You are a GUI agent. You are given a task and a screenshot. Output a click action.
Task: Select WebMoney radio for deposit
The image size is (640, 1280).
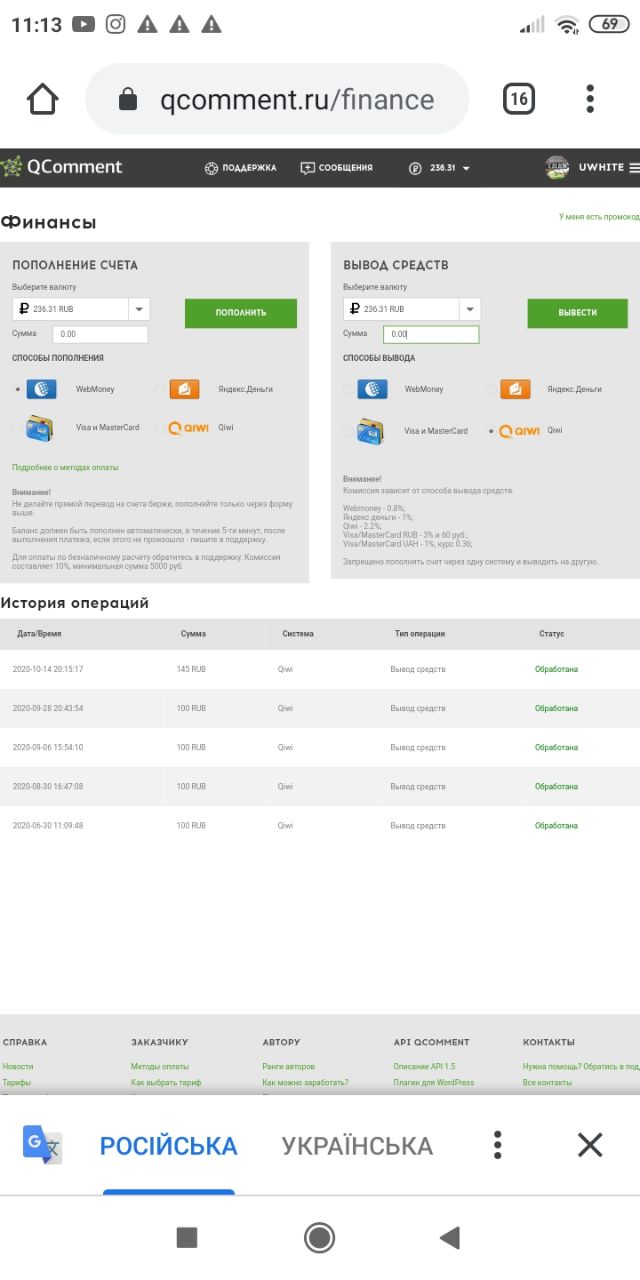(x=18, y=390)
